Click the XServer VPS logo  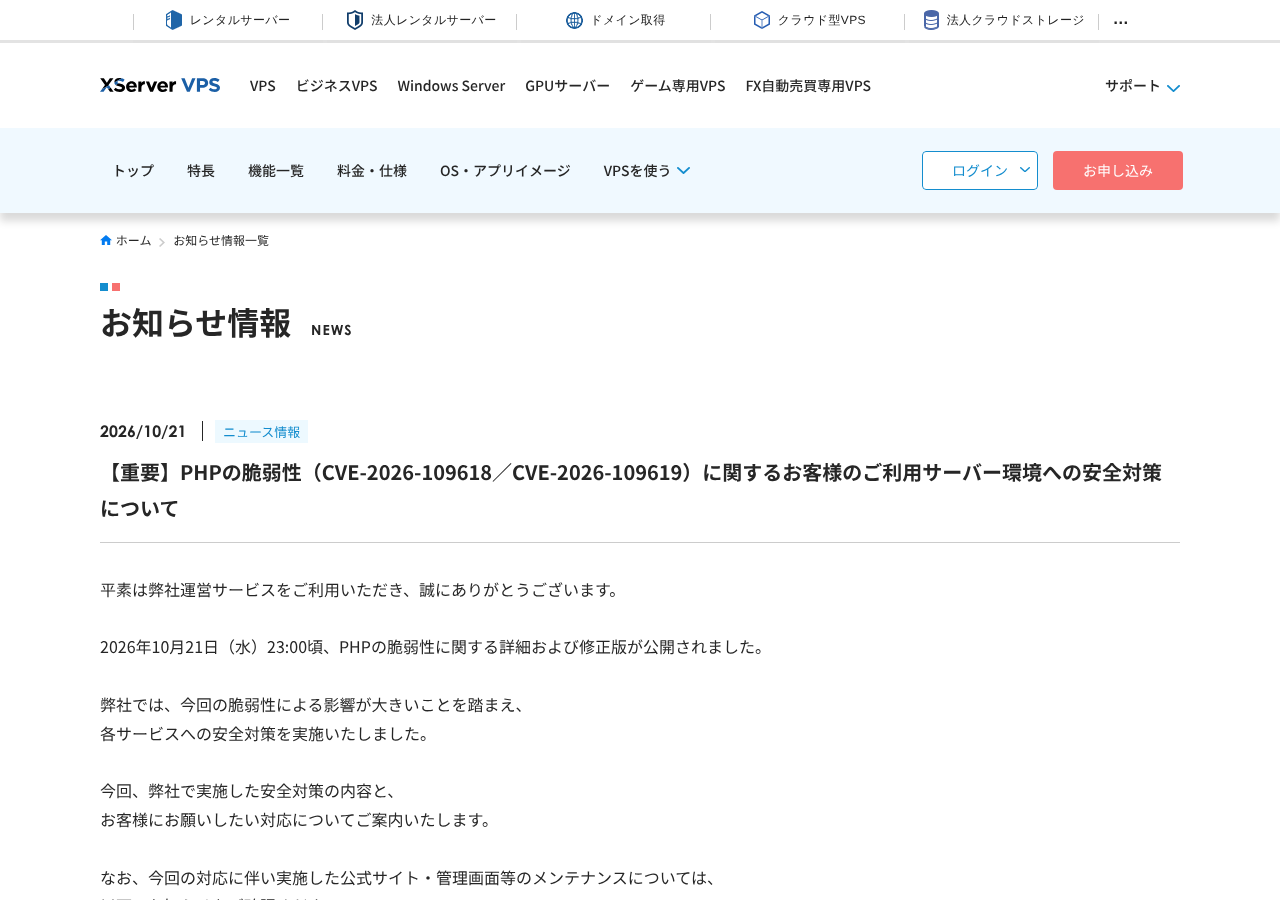coord(160,85)
